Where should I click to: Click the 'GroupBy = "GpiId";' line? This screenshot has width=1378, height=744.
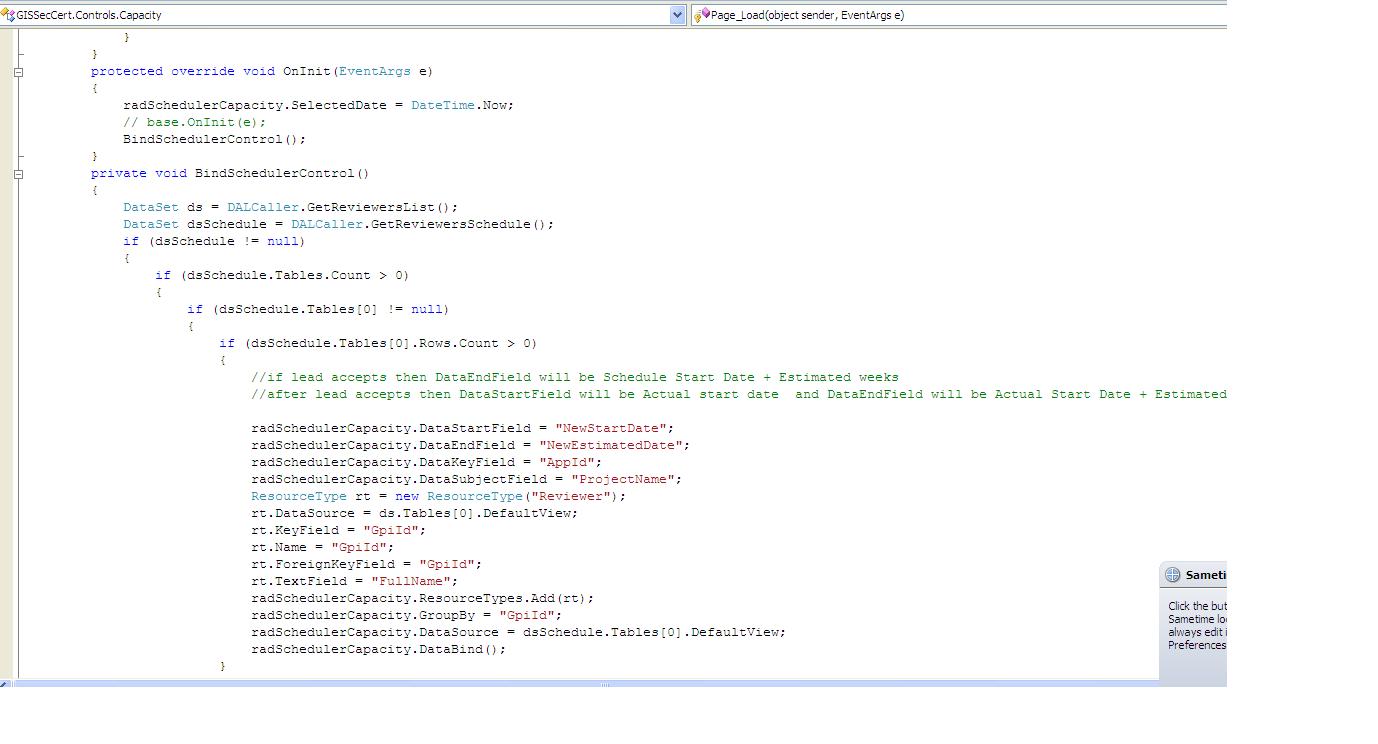coord(407,615)
